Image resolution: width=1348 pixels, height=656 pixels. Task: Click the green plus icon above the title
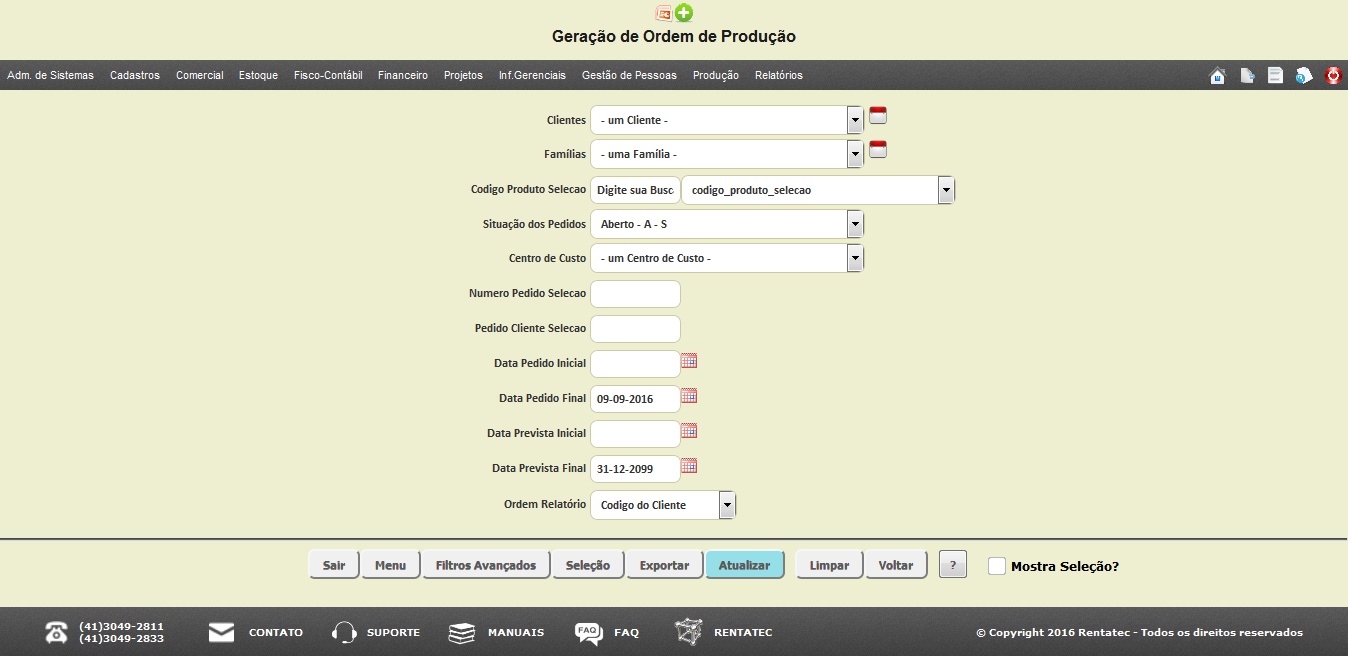684,13
